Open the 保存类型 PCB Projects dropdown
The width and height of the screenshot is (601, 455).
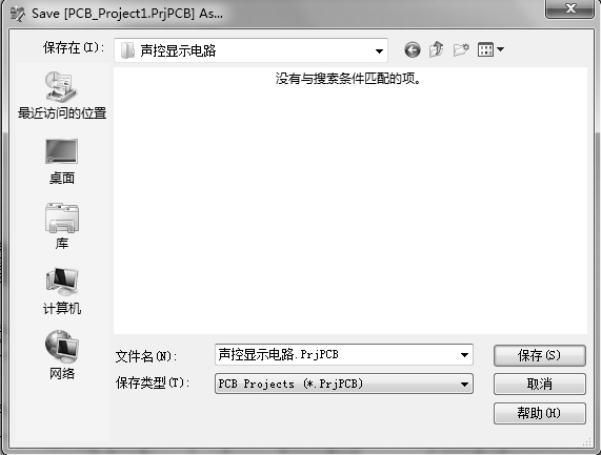(x=344, y=384)
